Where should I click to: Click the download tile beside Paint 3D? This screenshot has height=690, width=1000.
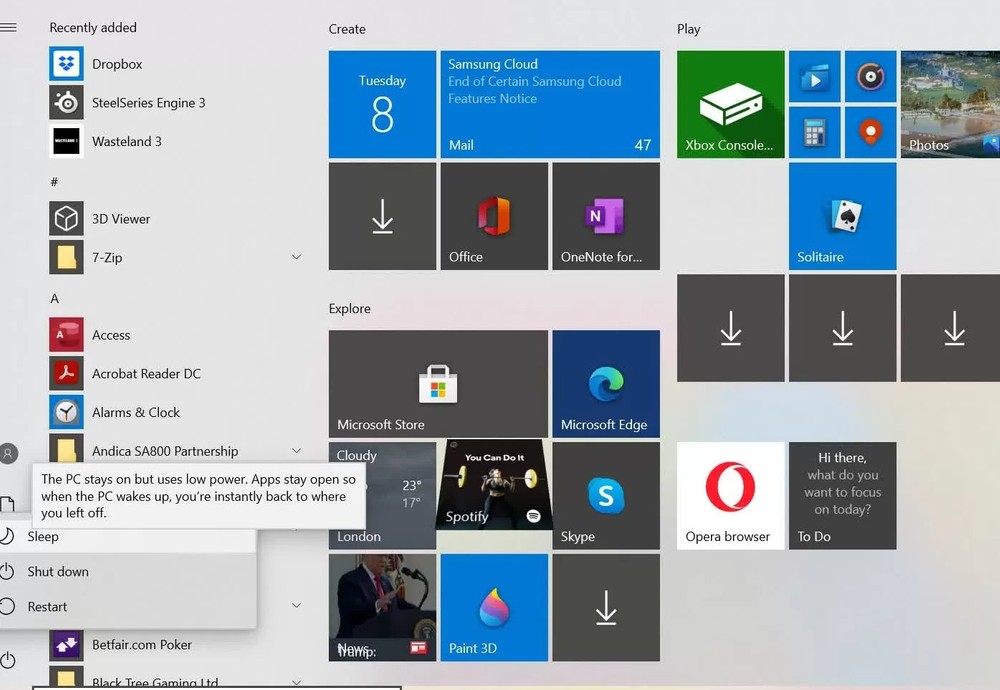(606, 608)
